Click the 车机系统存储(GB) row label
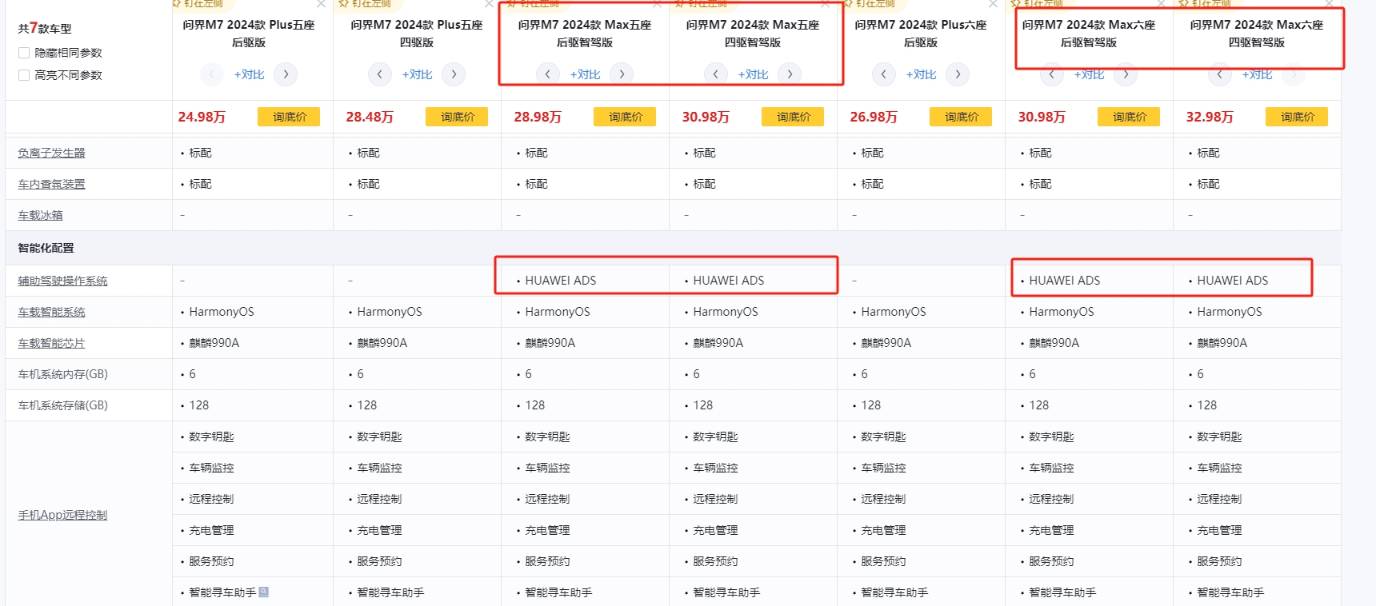 [62, 405]
